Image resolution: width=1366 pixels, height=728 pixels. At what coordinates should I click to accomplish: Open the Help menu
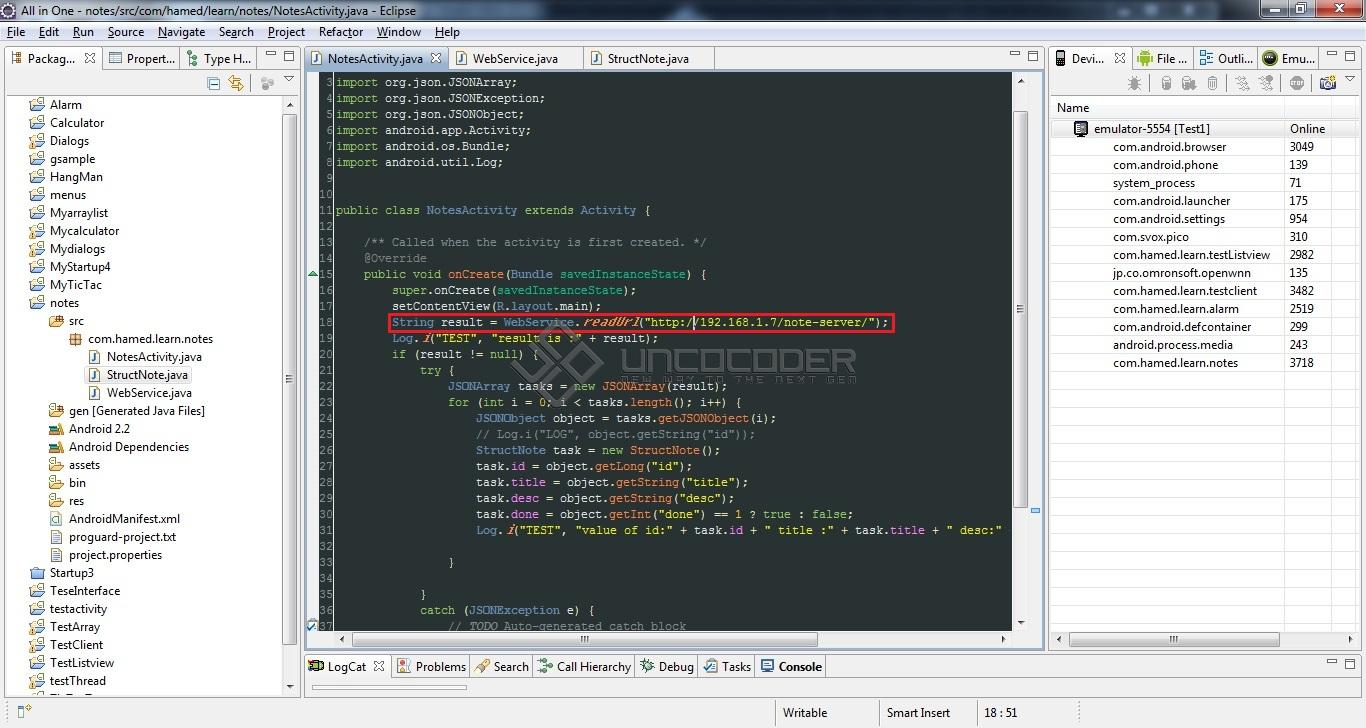[447, 32]
